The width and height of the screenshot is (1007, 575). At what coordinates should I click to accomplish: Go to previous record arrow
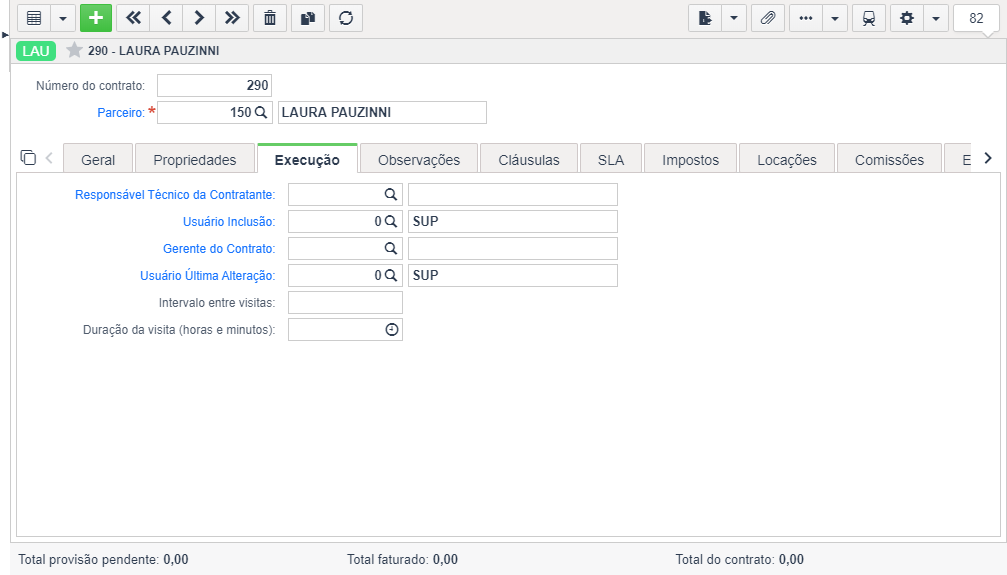[x=166, y=18]
